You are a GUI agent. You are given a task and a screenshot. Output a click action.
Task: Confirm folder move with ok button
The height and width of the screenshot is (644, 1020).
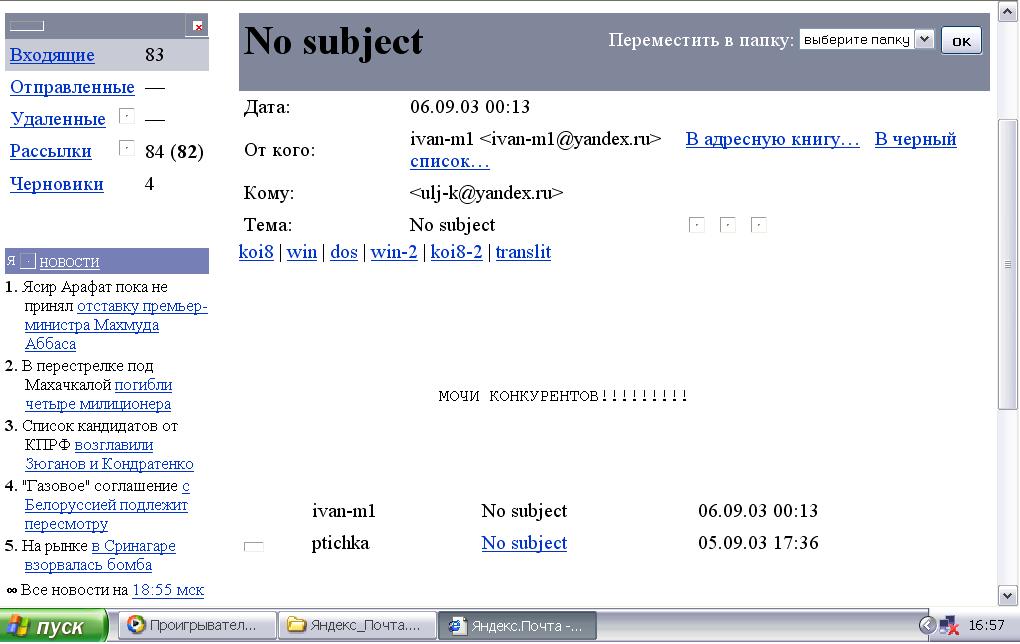[961, 41]
